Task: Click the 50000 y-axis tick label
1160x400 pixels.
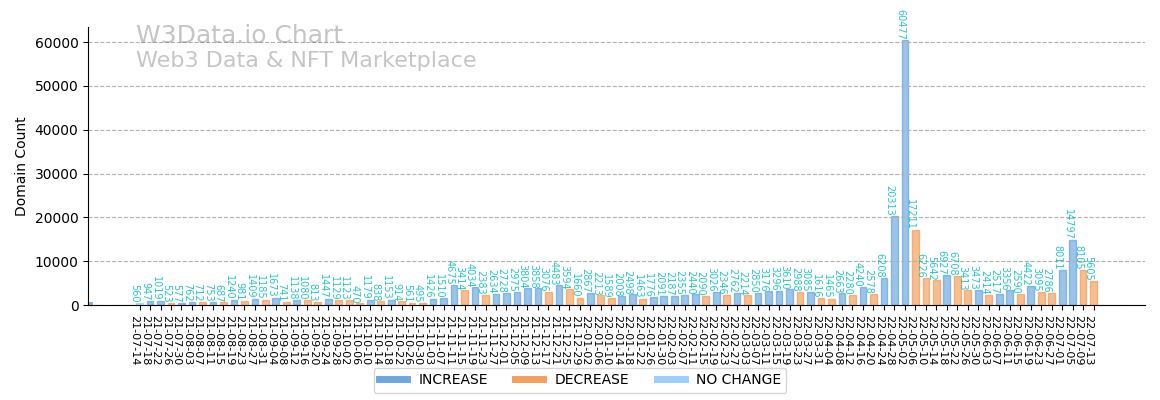Action: click(x=56, y=87)
